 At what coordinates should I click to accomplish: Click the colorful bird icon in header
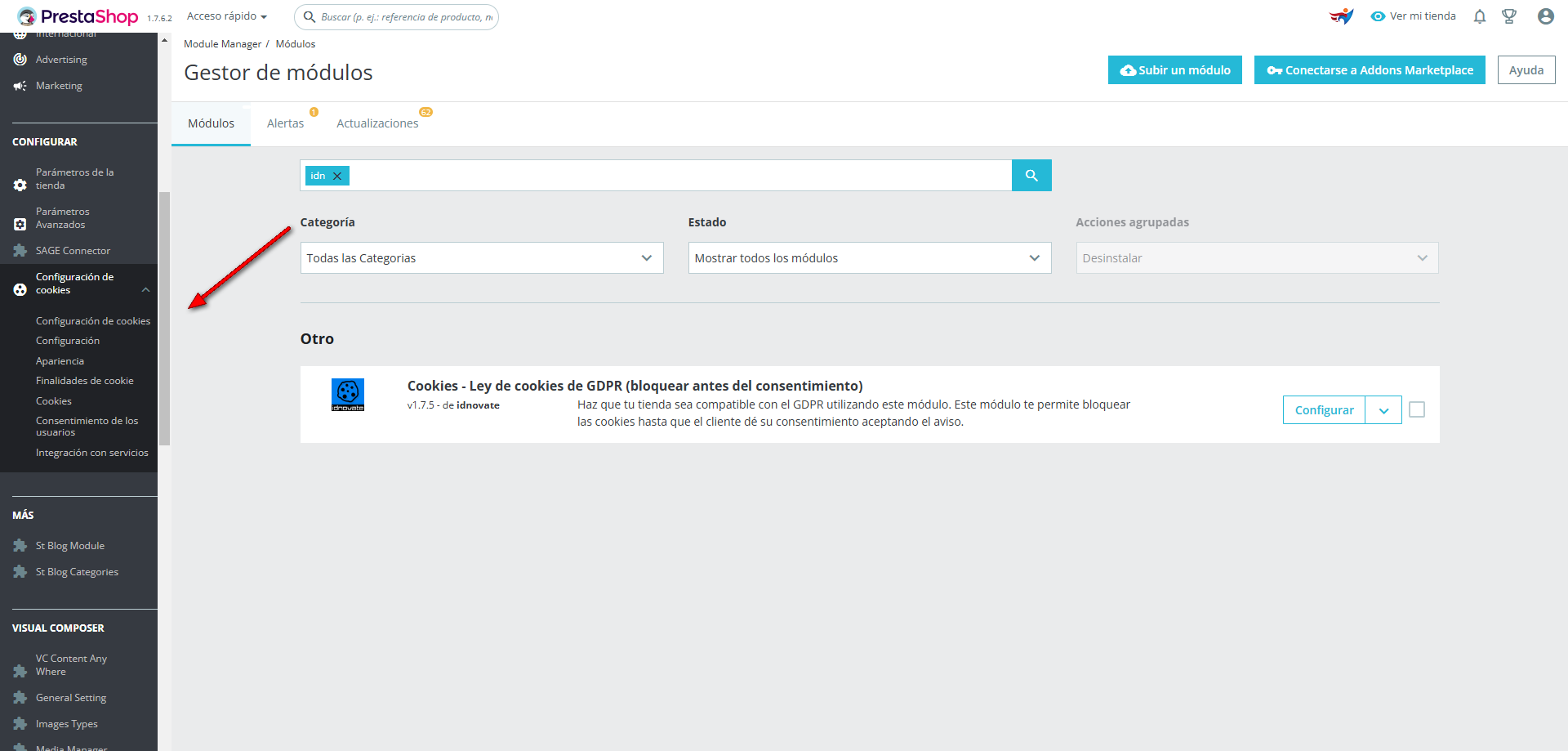coord(1341,16)
